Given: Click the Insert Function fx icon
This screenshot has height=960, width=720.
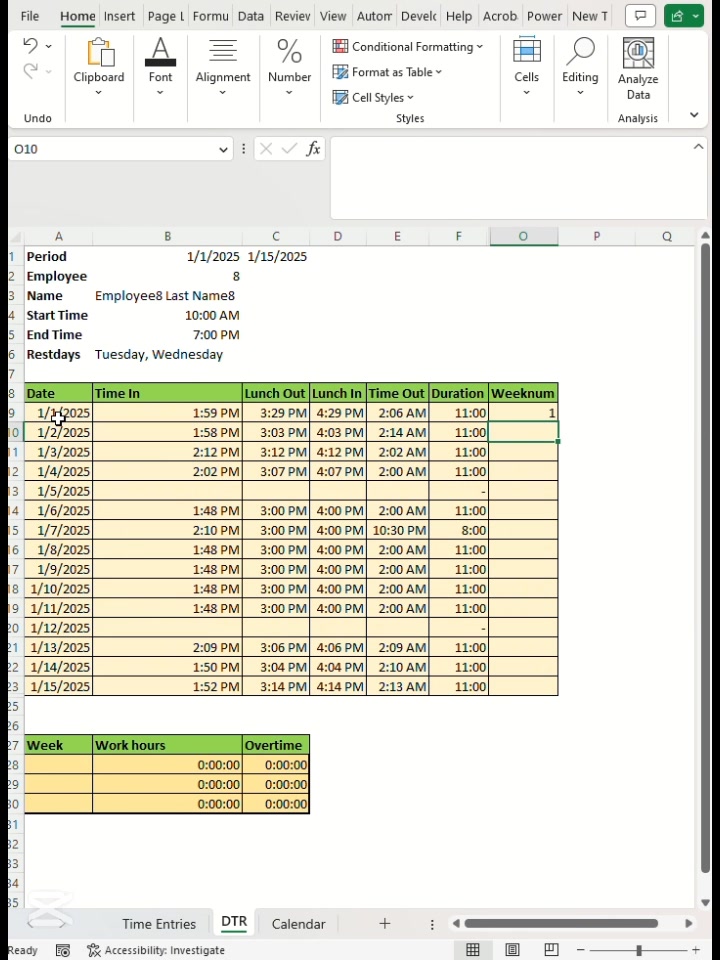Looking at the screenshot, I should pos(313,149).
